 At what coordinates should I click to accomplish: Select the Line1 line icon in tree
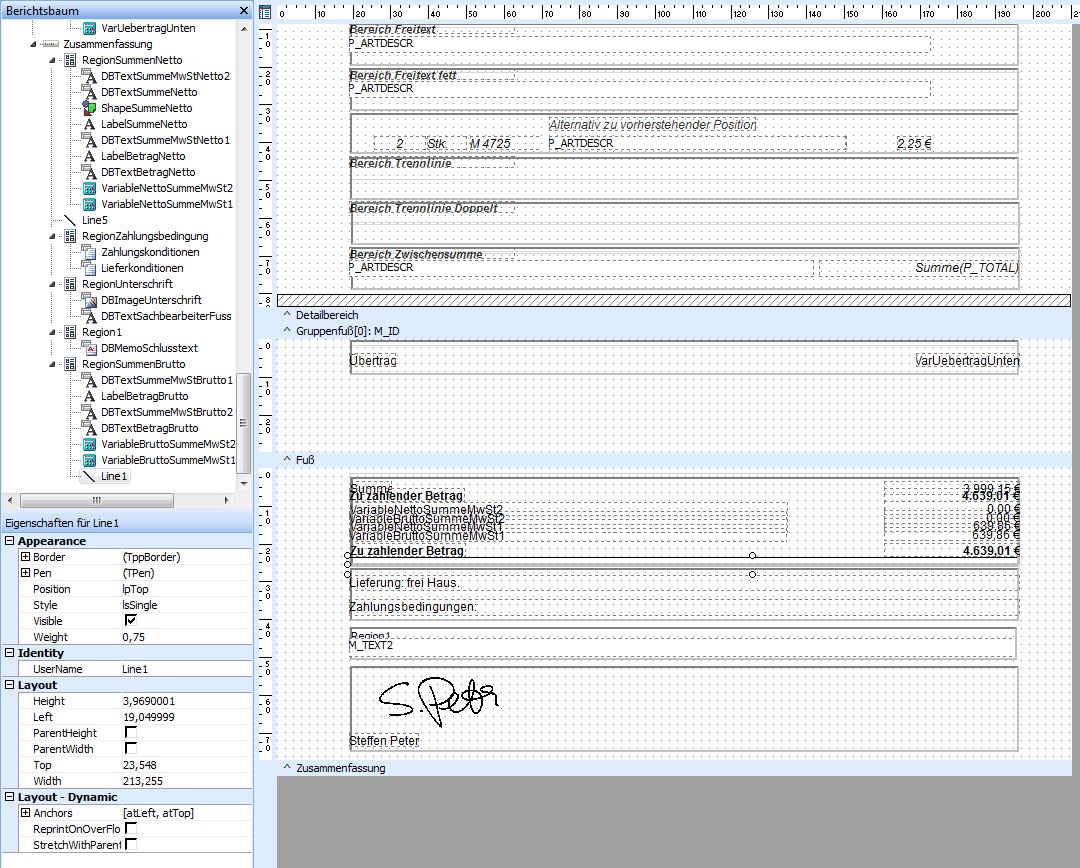(90, 476)
